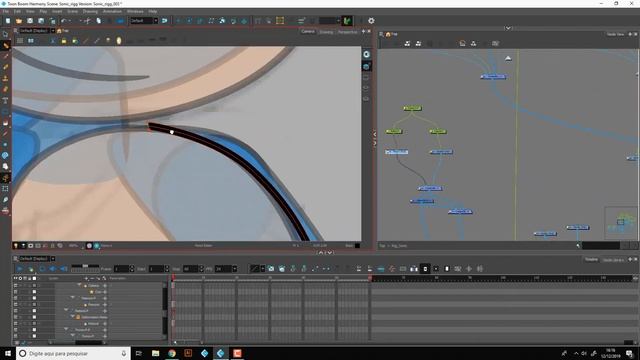Viewport: 640px width, 360px height.
Task: Open File Explorer from the taskbar
Action: (156, 353)
